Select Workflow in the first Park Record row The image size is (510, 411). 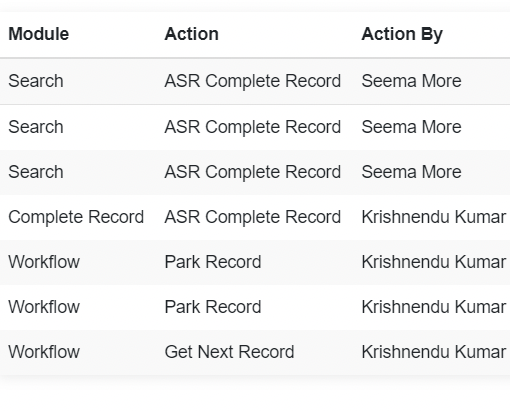click(44, 262)
